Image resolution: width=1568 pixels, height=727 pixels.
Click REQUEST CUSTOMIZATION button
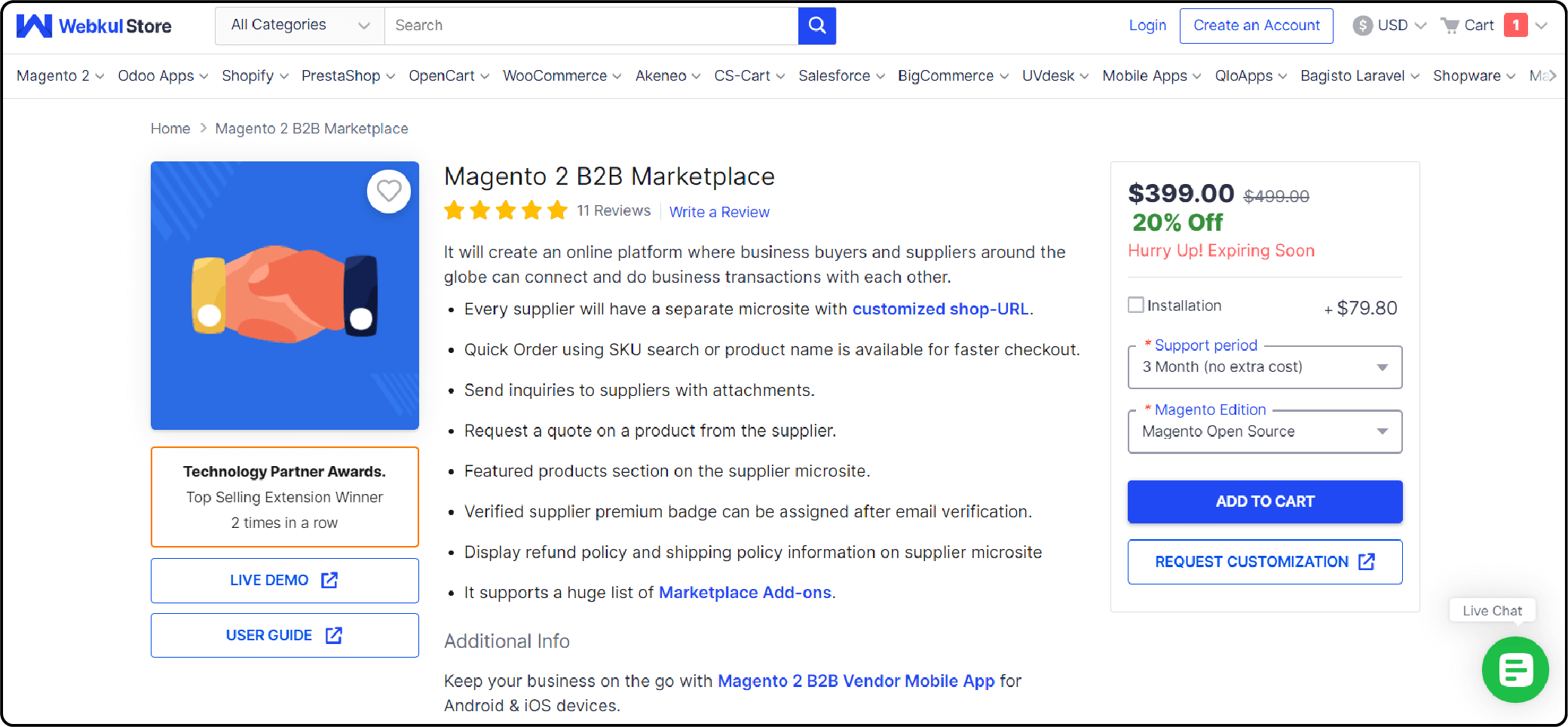pos(1265,562)
